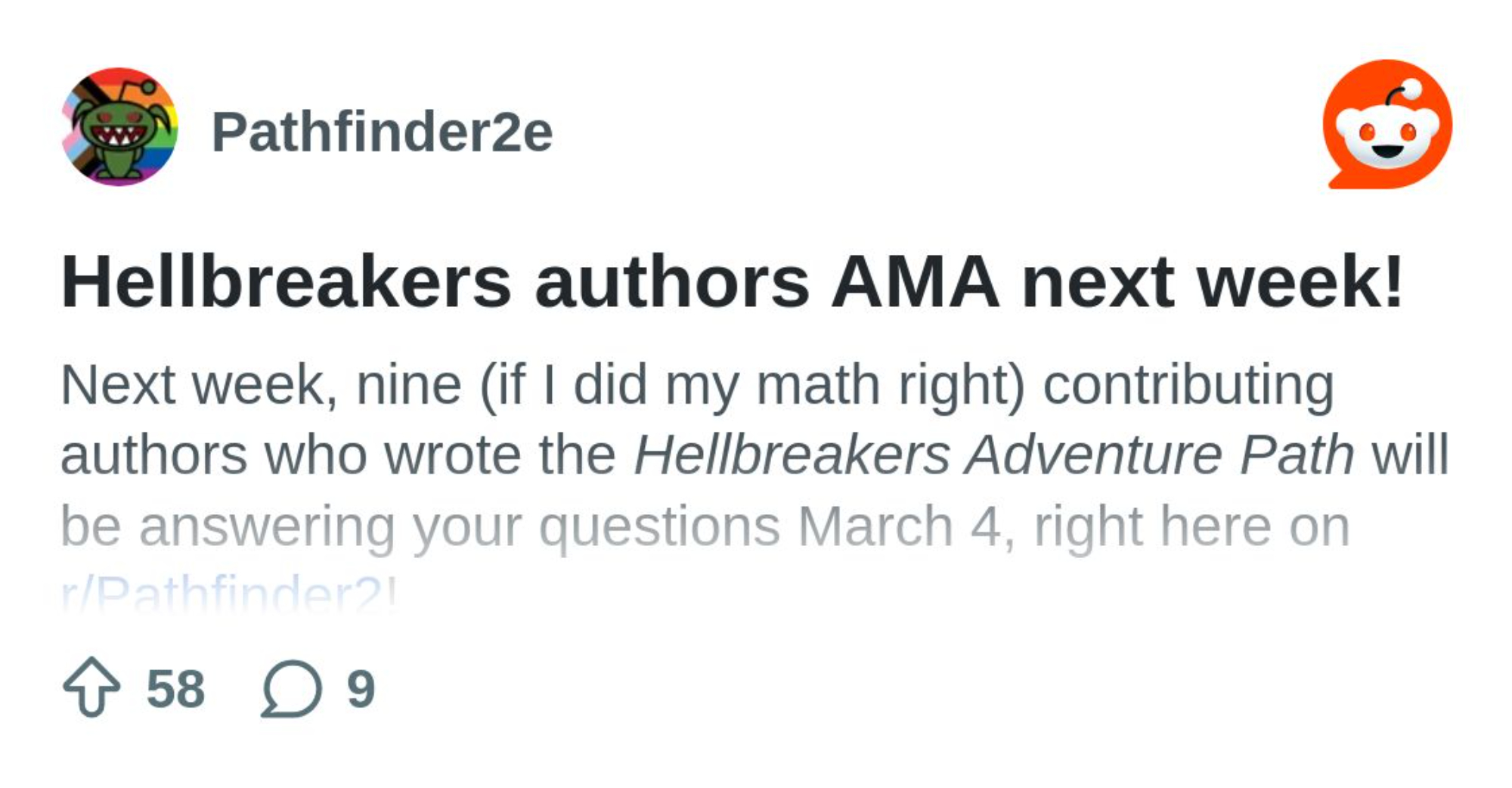Click the comment speech bubble icon
This screenshot has width=1512, height=788.
click(292, 688)
